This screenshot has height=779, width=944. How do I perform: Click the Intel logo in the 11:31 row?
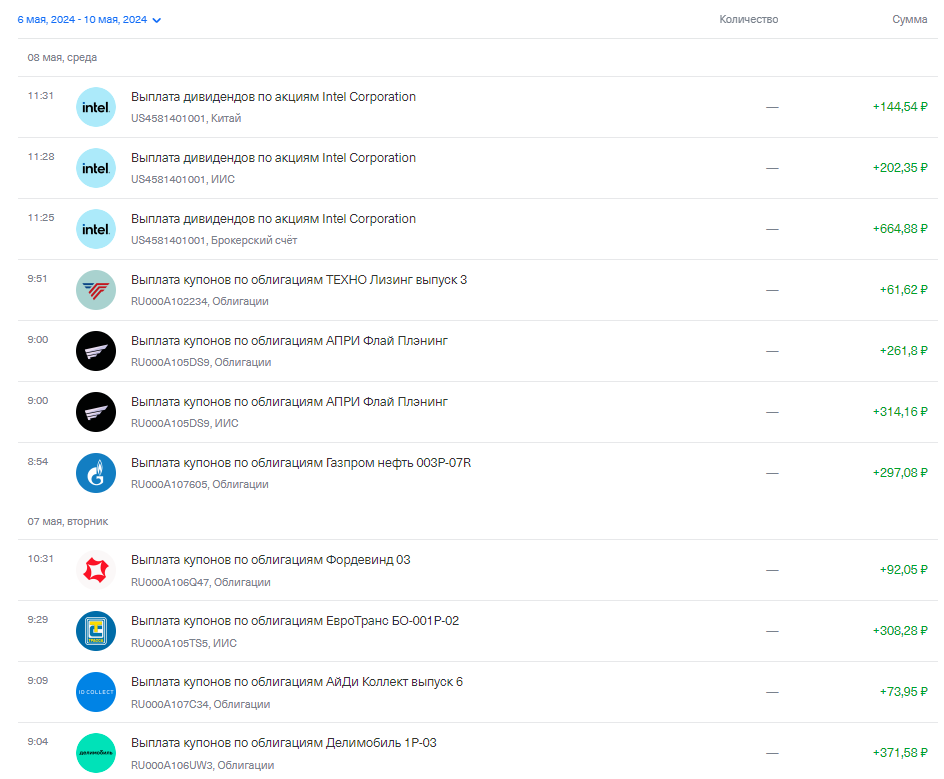(x=96, y=107)
